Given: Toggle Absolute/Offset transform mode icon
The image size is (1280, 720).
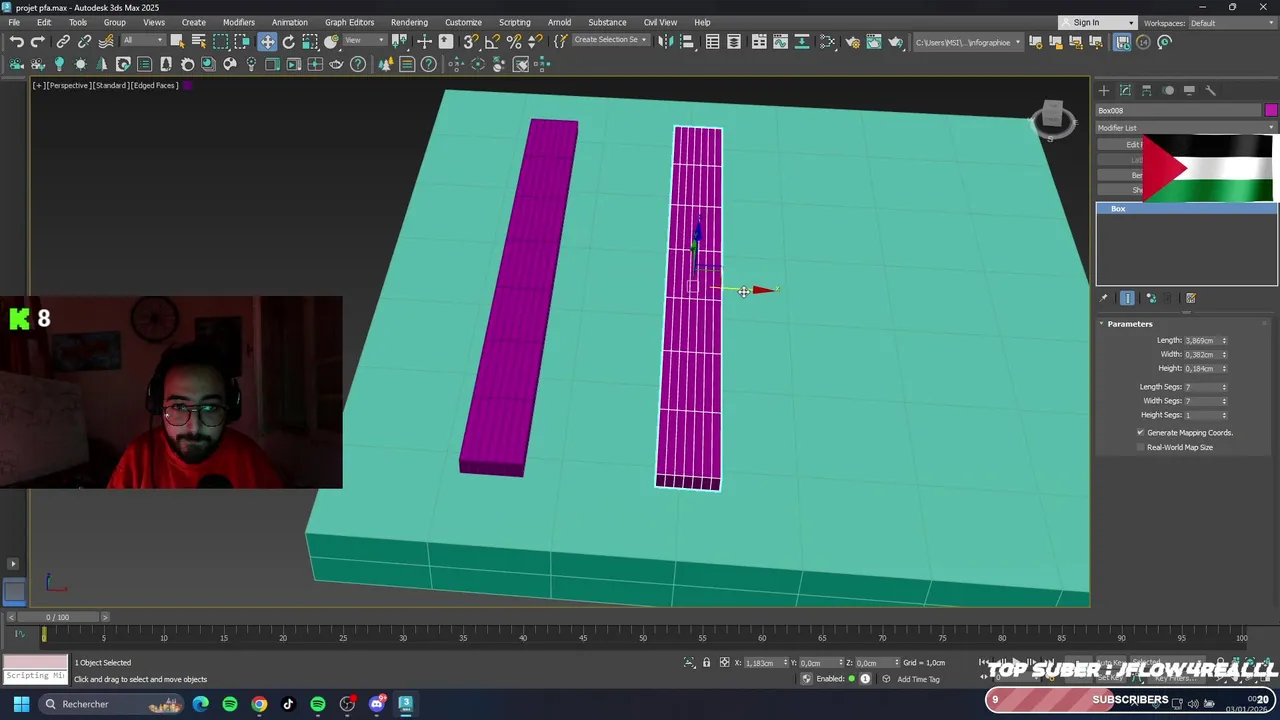Looking at the screenshot, I should click(724, 662).
